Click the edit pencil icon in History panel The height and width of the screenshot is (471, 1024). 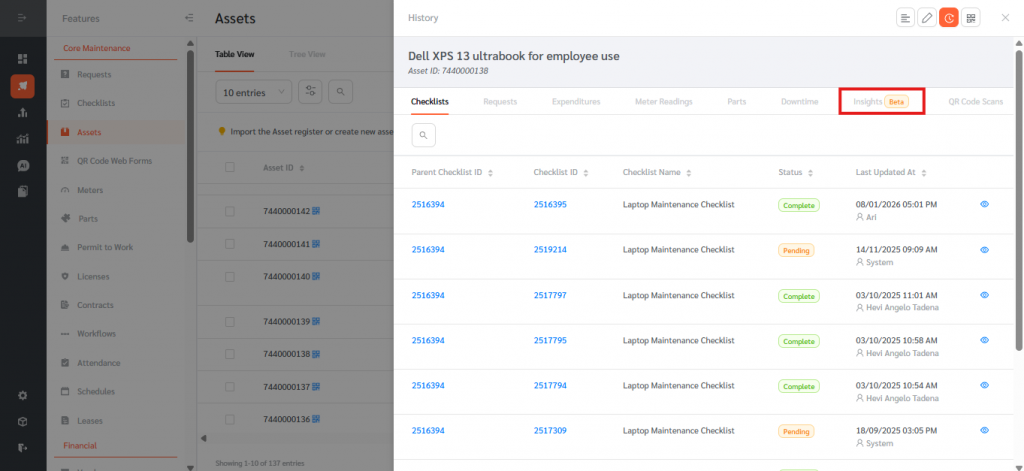(927, 18)
